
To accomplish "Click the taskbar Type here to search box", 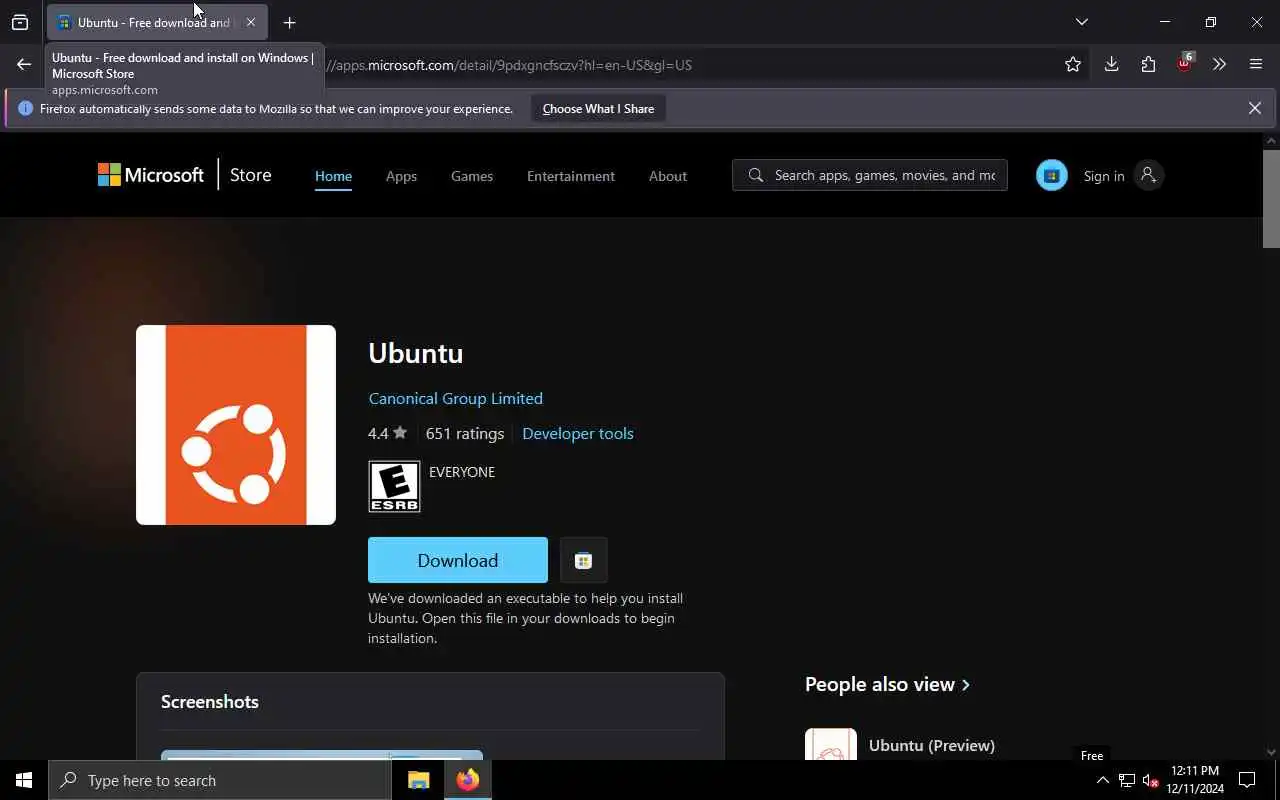I will [220, 780].
